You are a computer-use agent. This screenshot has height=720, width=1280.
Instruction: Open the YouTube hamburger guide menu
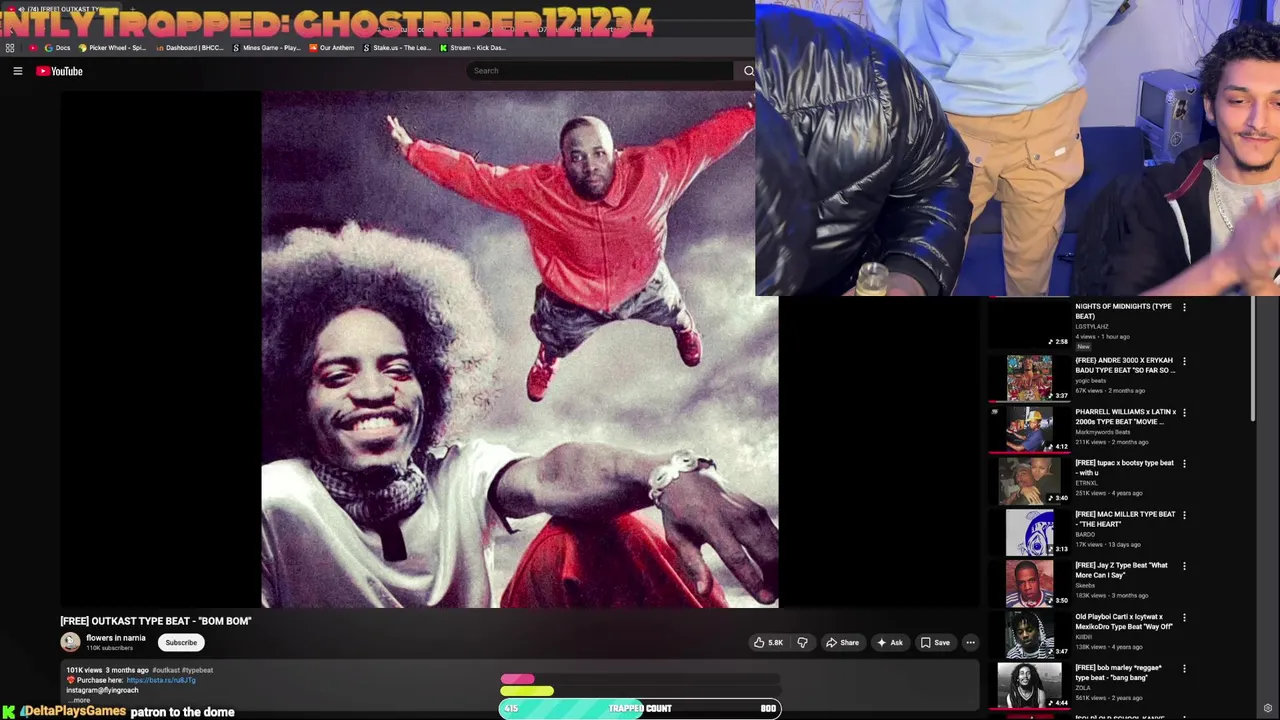point(17,71)
